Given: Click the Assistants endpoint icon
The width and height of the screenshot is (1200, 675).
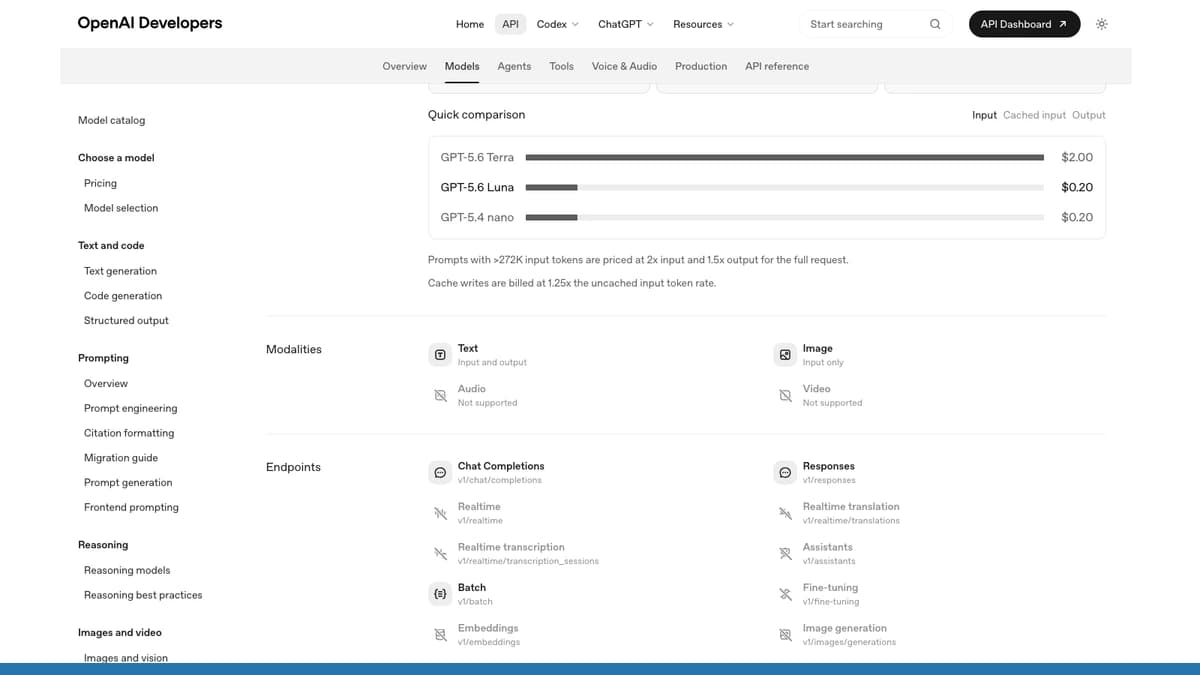Looking at the screenshot, I should tap(785, 553).
